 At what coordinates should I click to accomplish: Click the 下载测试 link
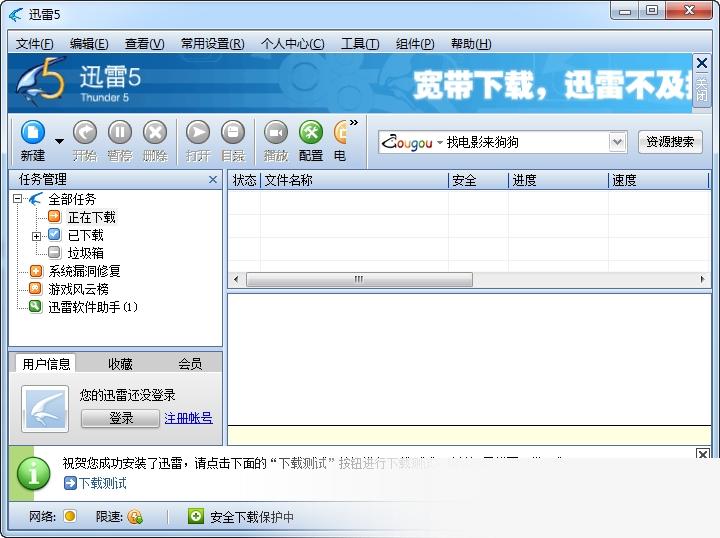click(x=102, y=483)
